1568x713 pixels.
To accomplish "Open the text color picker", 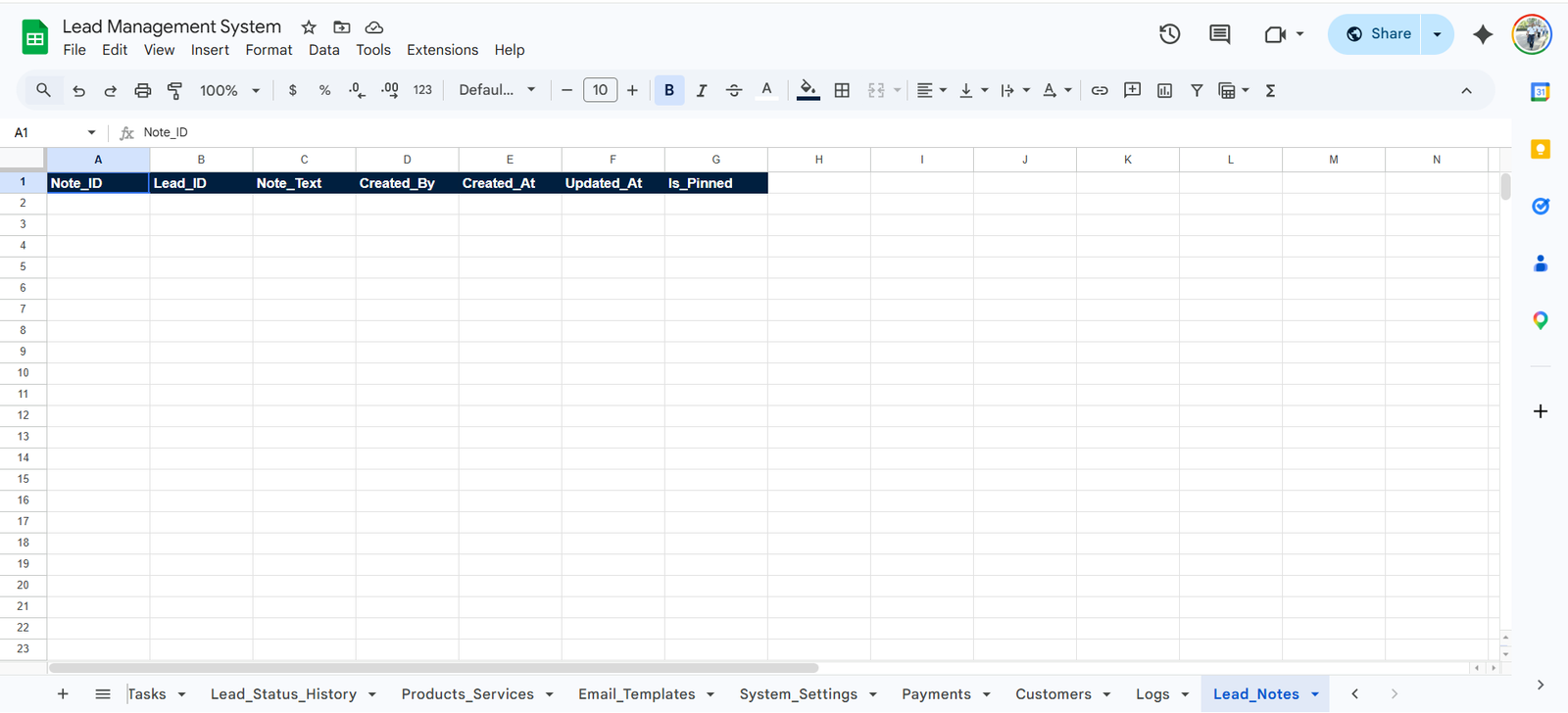I will [x=766, y=90].
